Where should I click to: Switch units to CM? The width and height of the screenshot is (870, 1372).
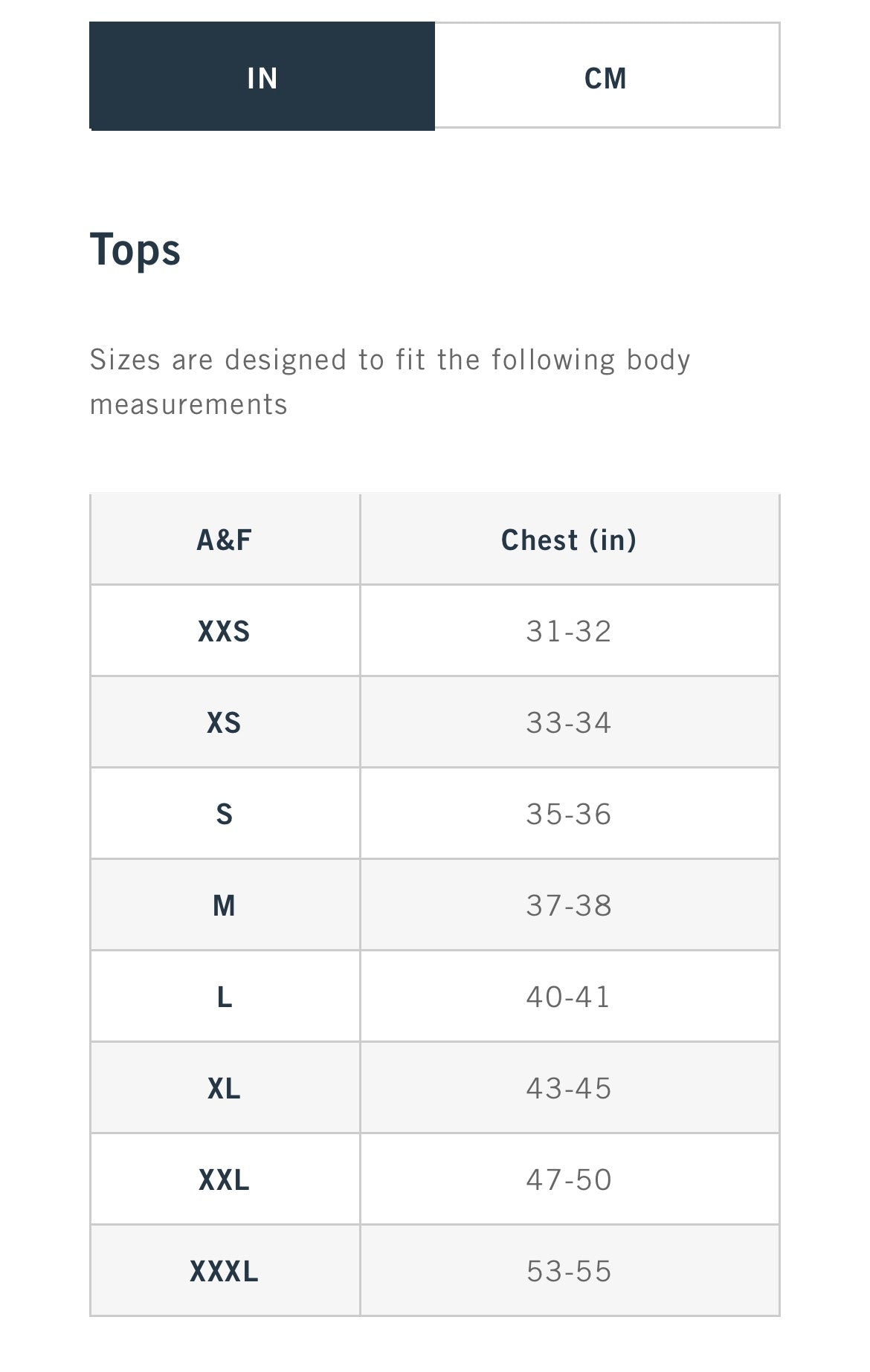point(606,77)
